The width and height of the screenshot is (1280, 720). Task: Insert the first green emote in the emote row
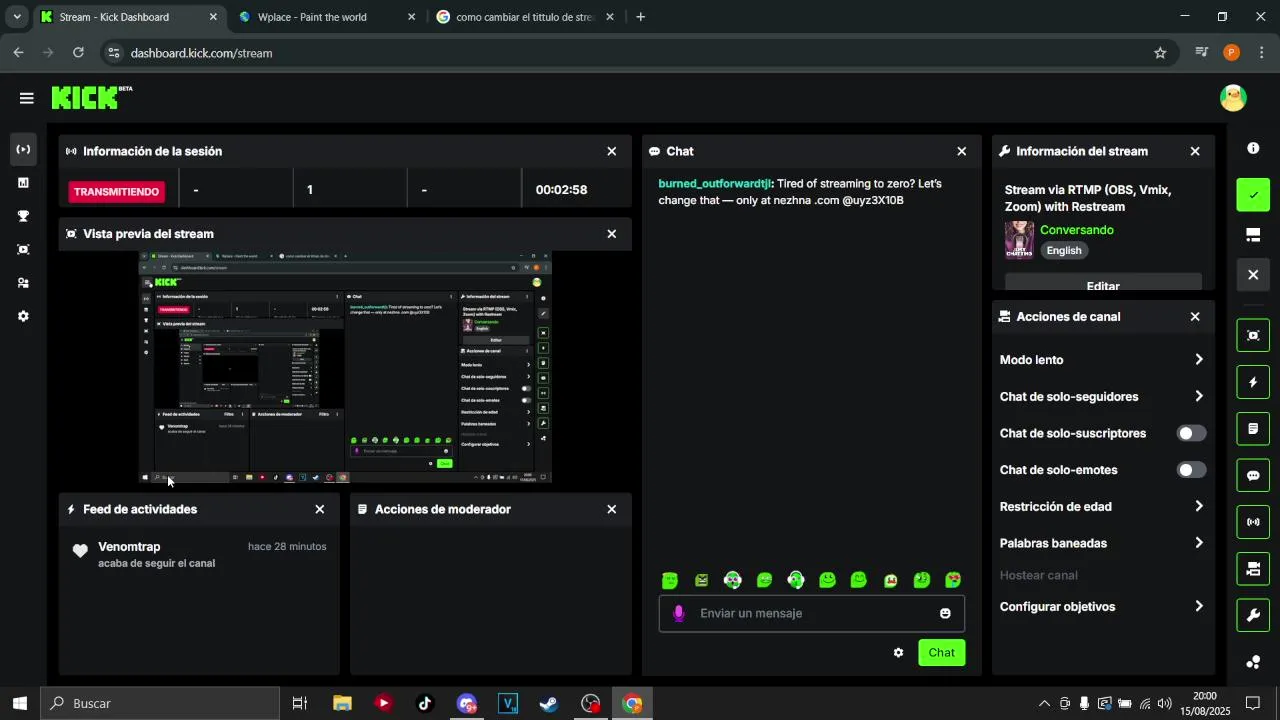670,580
